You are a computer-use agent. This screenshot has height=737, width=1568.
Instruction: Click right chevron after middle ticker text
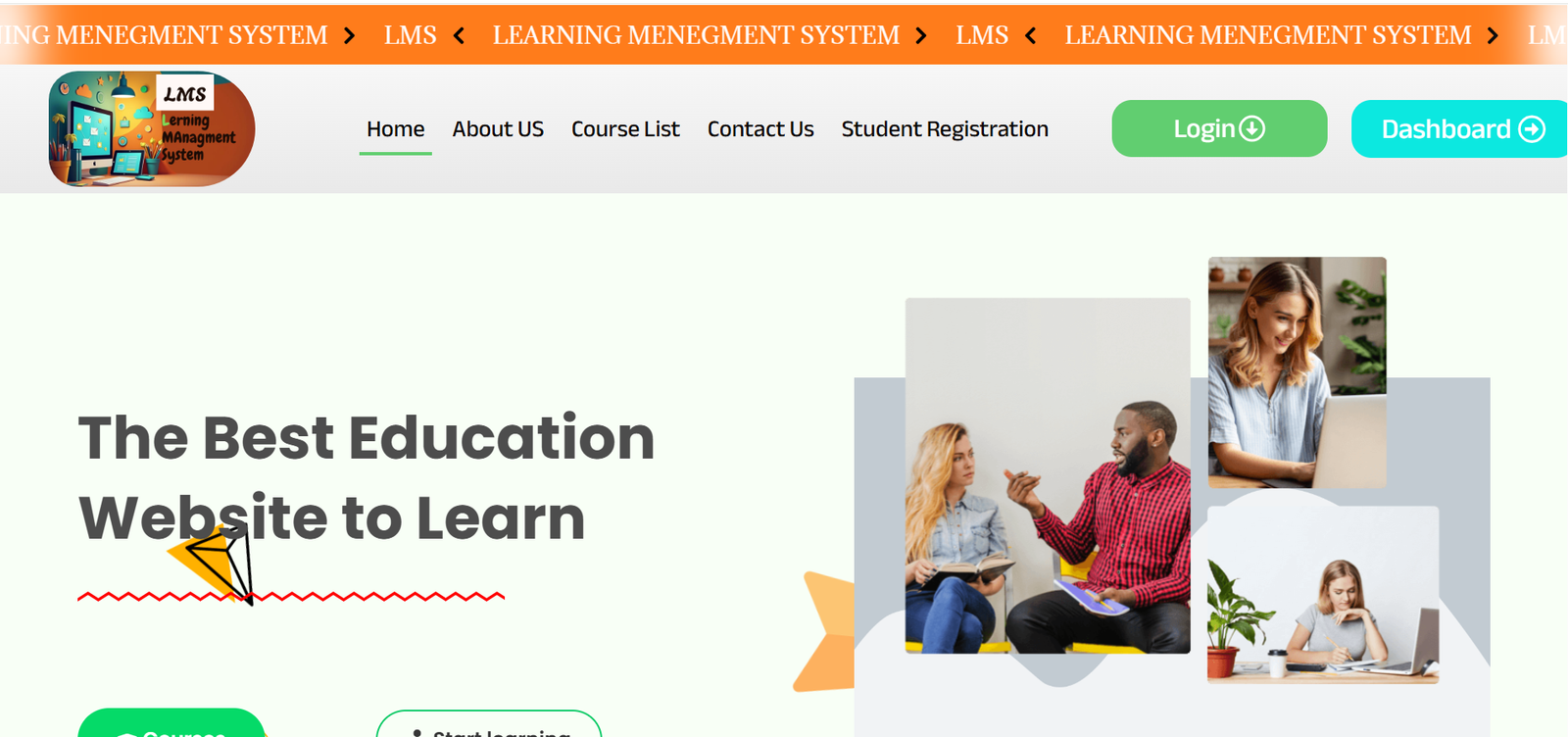(921, 36)
